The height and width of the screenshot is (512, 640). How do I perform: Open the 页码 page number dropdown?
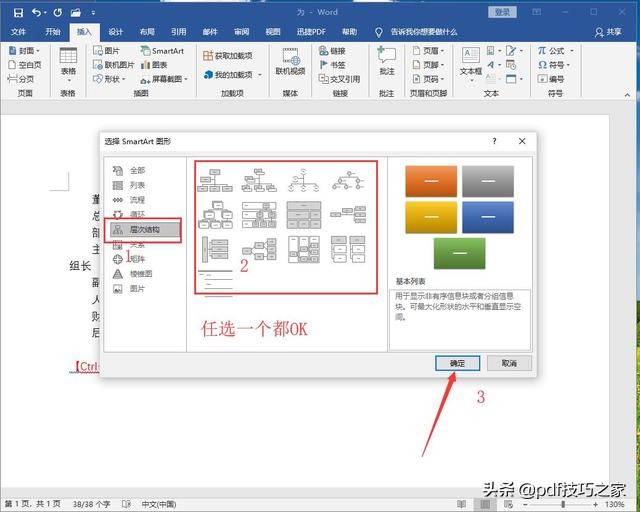(x=428, y=79)
